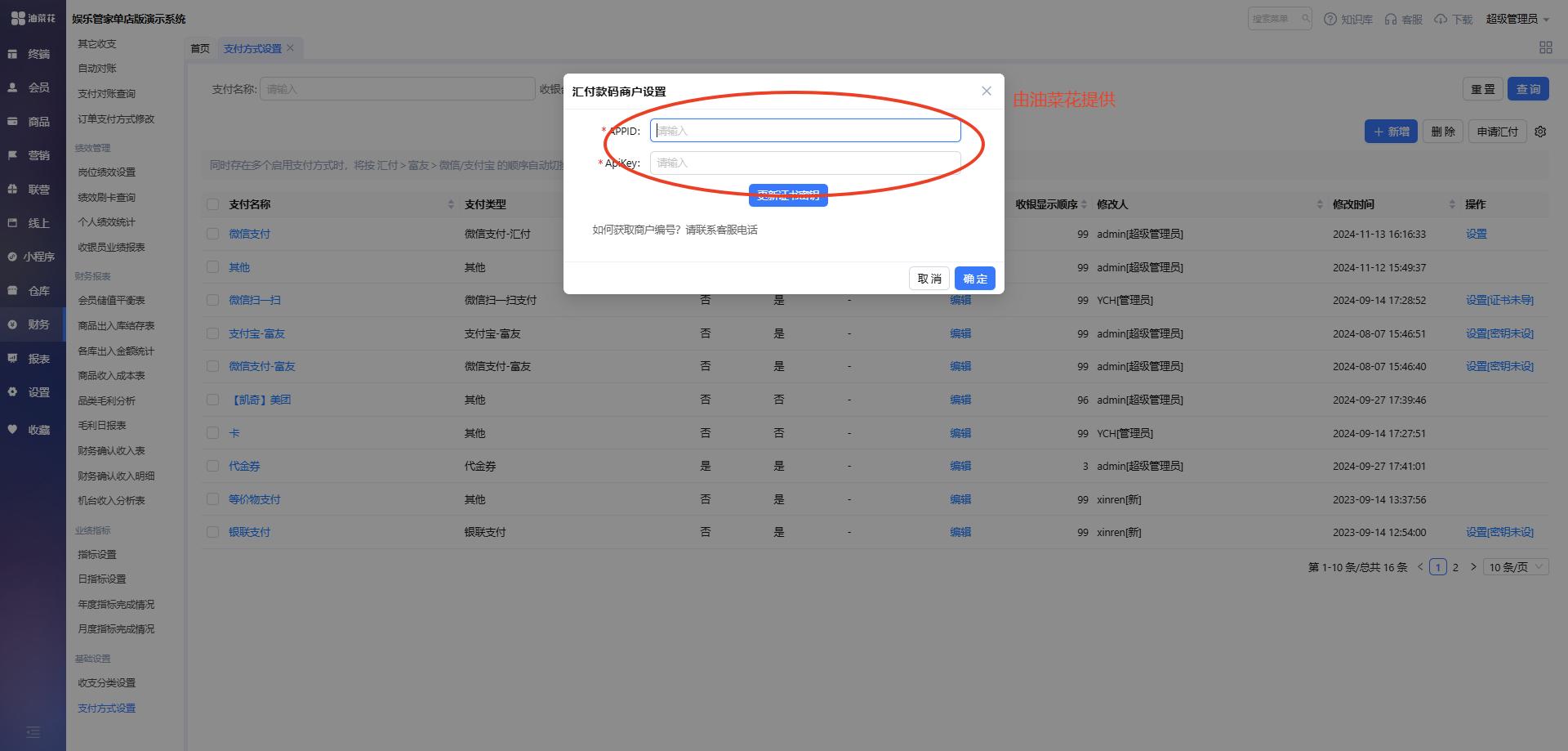Go to page 2 of pagination
The height and width of the screenshot is (751, 1568).
[1455, 567]
